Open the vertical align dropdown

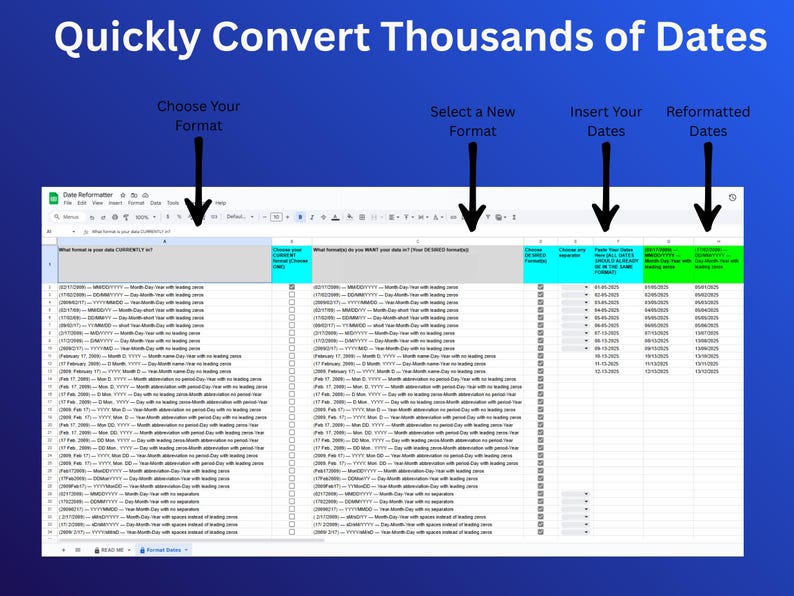click(x=408, y=217)
